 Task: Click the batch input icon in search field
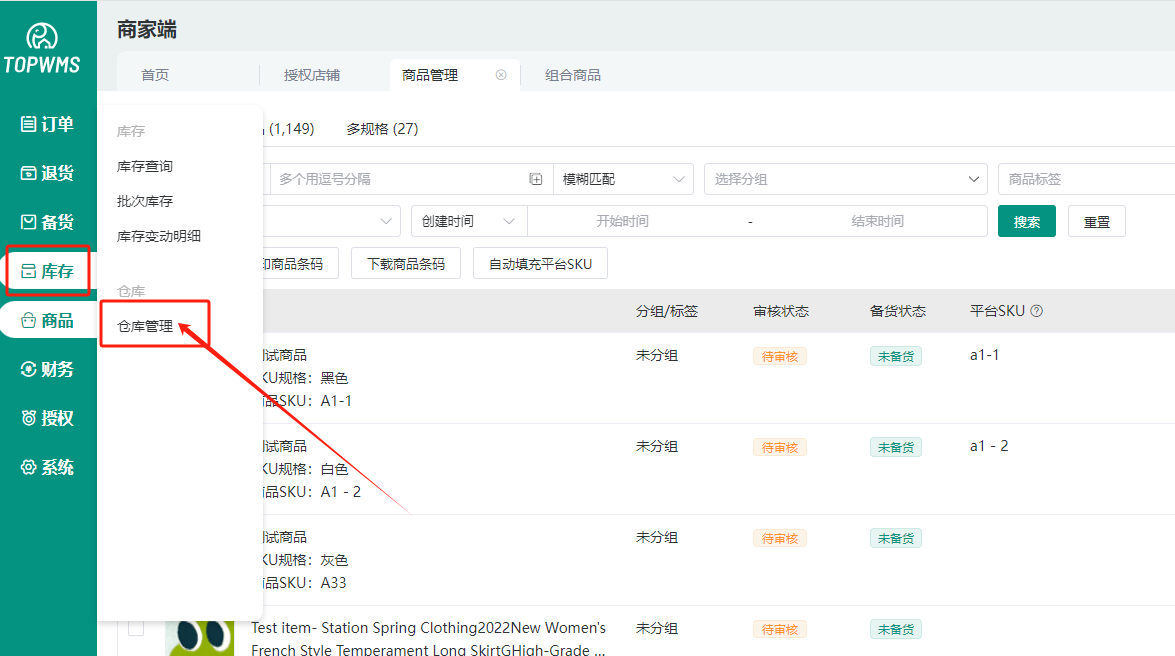[536, 179]
